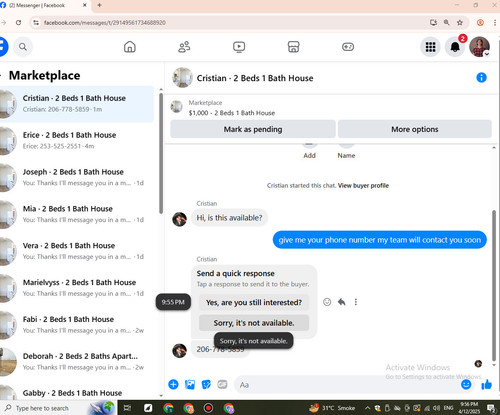Open the Friends icon in top navigation
The width and height of the screenshot is (500, 415).
(x=184, y=47)
